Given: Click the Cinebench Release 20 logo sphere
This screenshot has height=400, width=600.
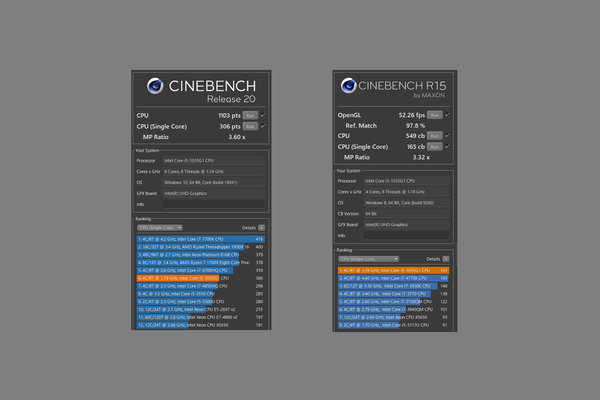Looking at the screenshot, I should [155, 86].
